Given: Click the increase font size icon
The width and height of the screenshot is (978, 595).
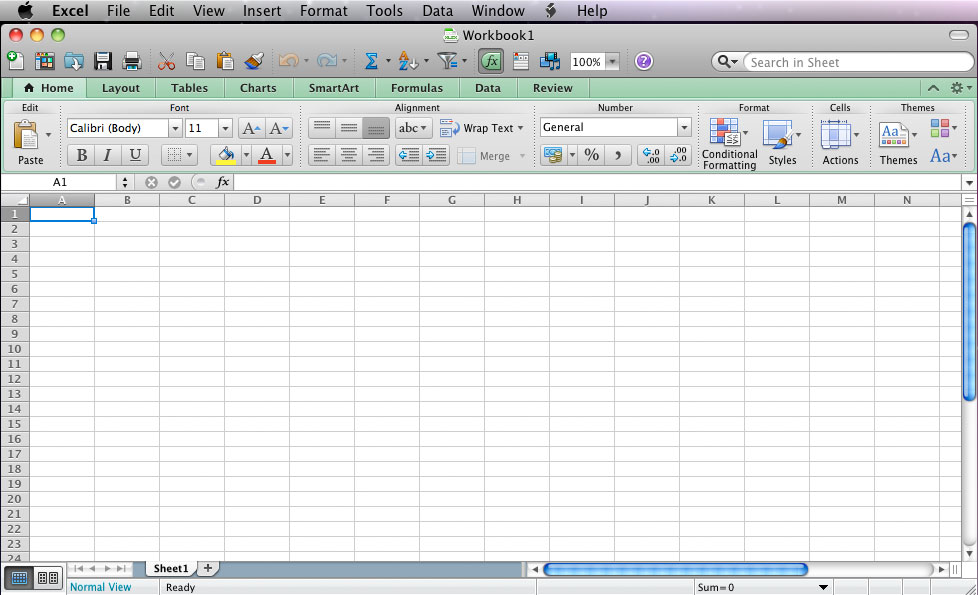Looking at the screenshot, I should tap(251, 128).
